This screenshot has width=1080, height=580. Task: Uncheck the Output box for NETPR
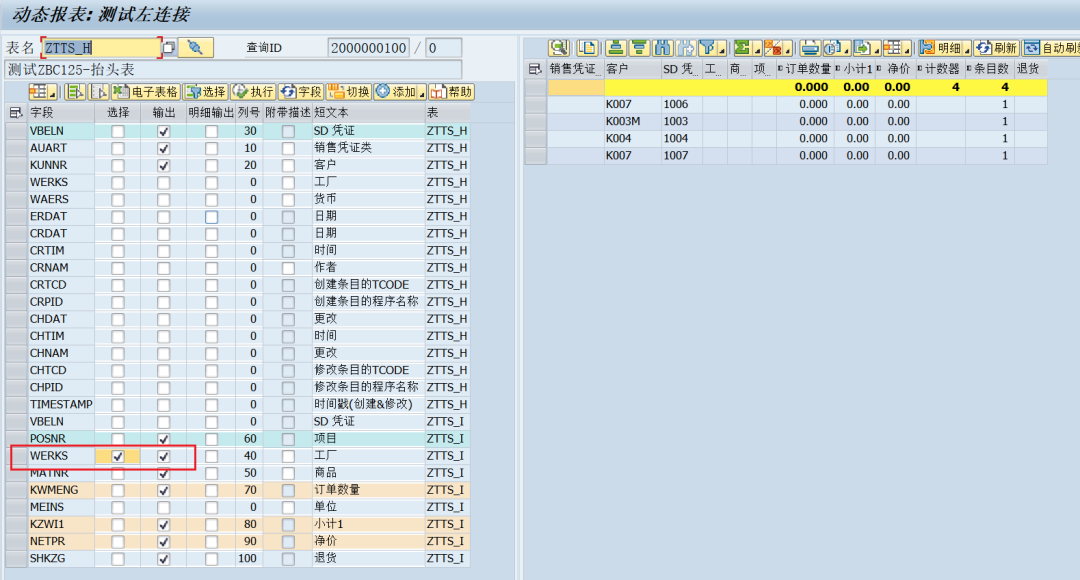[163, 541]
